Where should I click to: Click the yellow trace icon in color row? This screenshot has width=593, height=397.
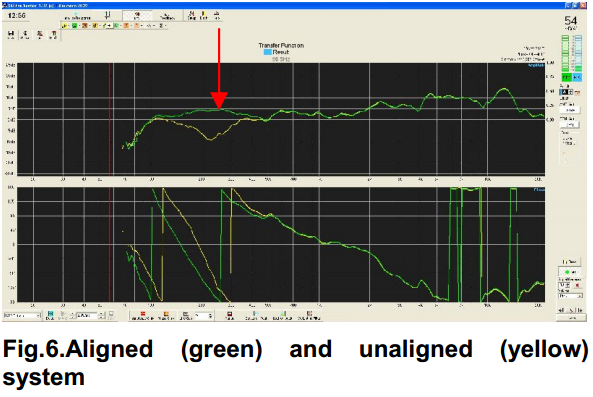click(x=64, y=26)
